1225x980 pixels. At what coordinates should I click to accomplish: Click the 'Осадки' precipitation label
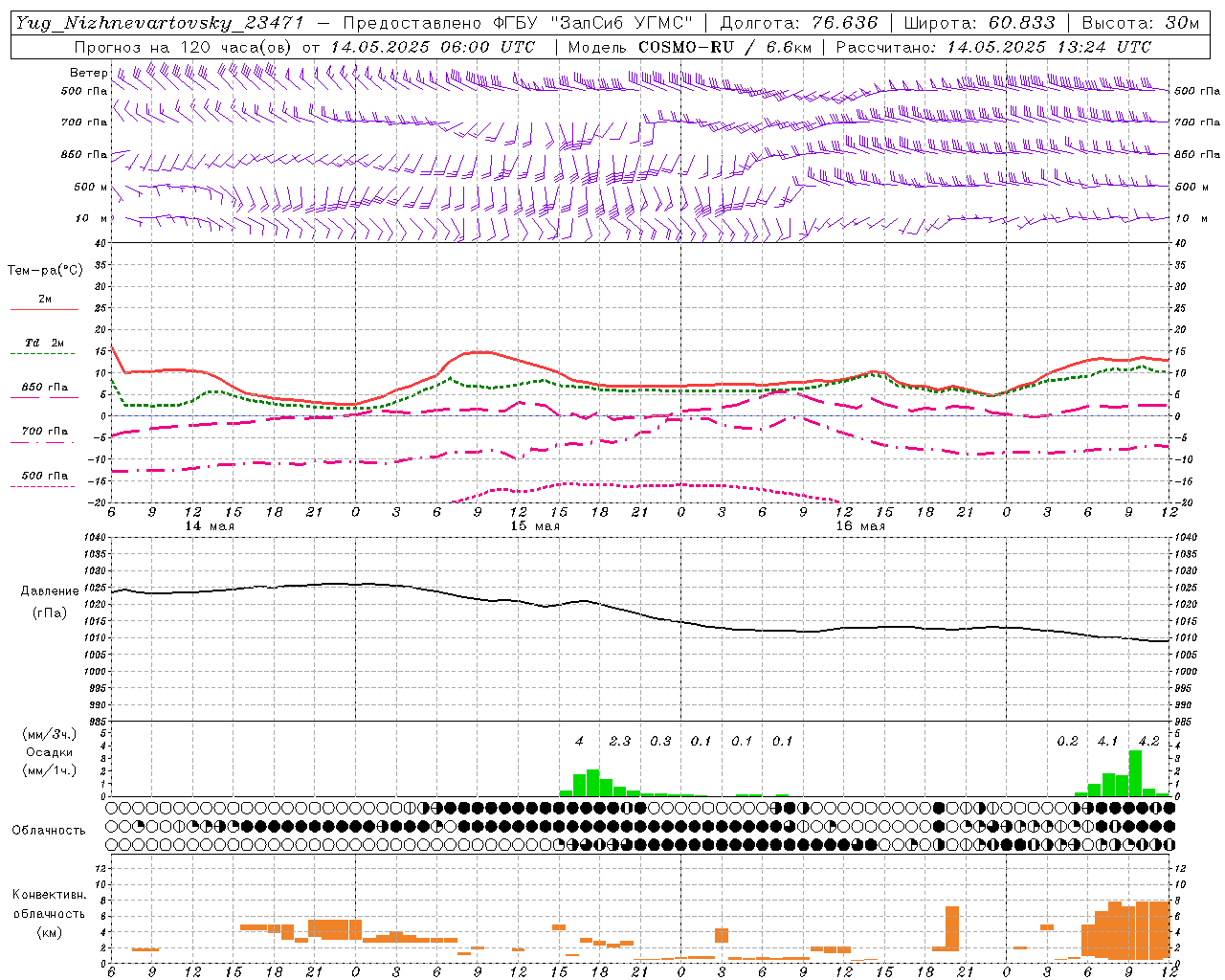tap(50, 752)
